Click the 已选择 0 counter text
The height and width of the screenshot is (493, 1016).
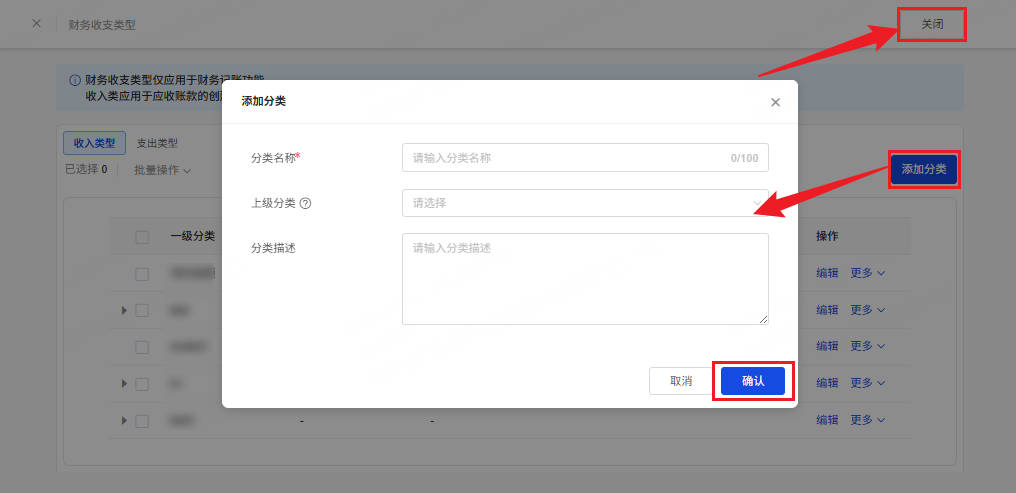click(x=86, y=170)
